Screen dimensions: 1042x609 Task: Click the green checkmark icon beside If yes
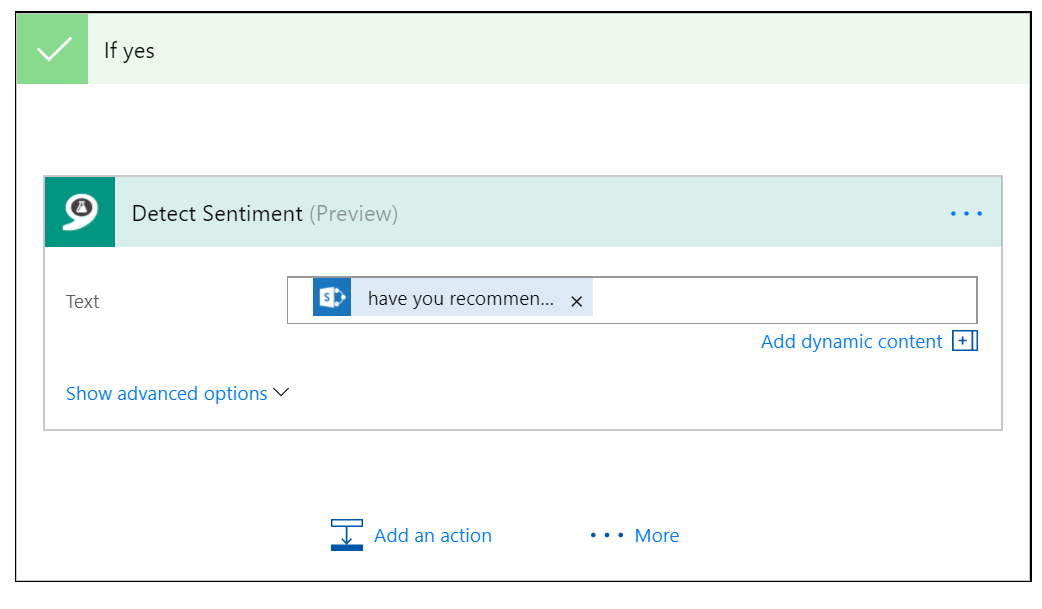point(52,50)
